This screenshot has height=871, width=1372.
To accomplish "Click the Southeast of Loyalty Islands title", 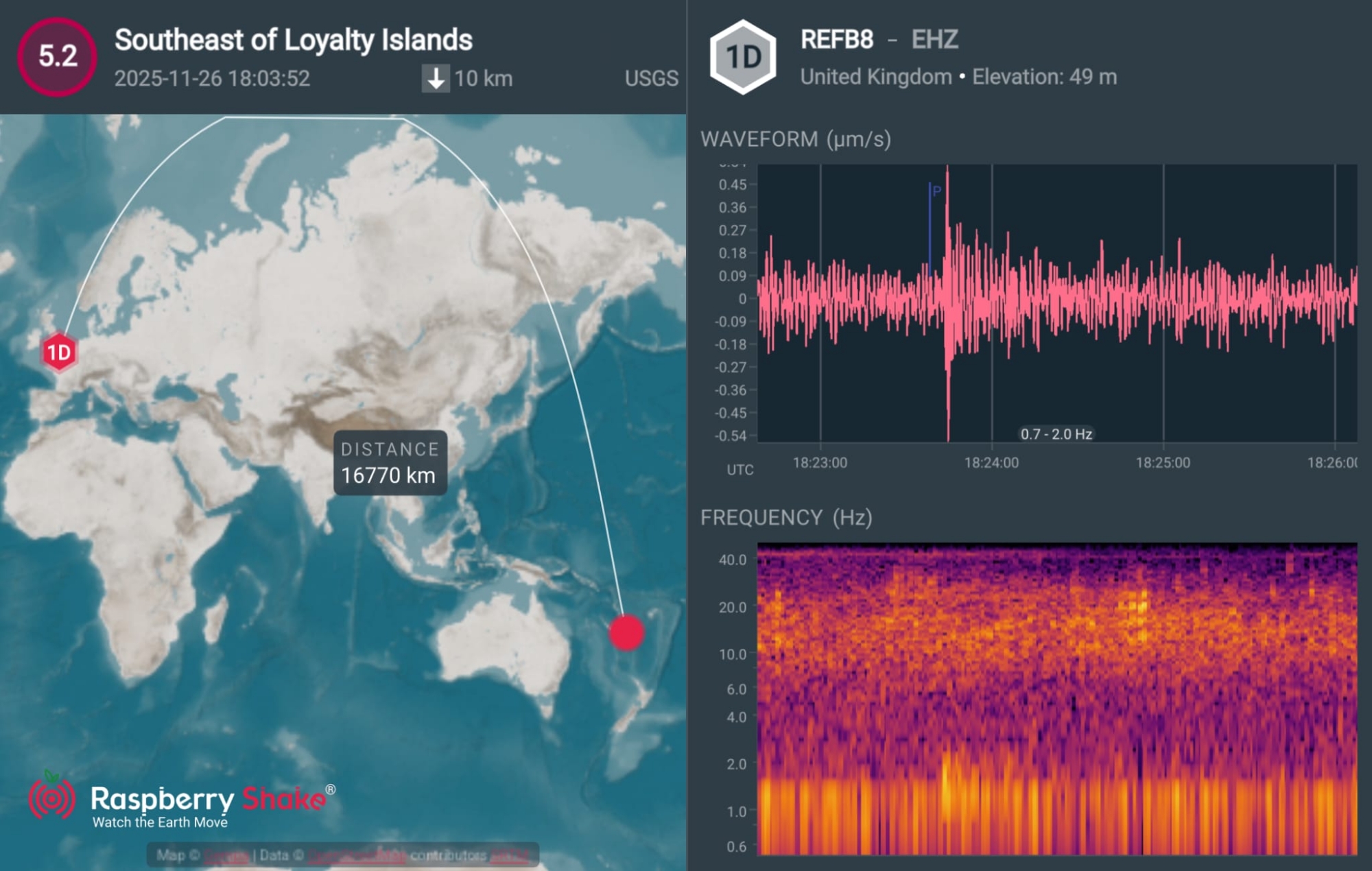I will point(294,40).
